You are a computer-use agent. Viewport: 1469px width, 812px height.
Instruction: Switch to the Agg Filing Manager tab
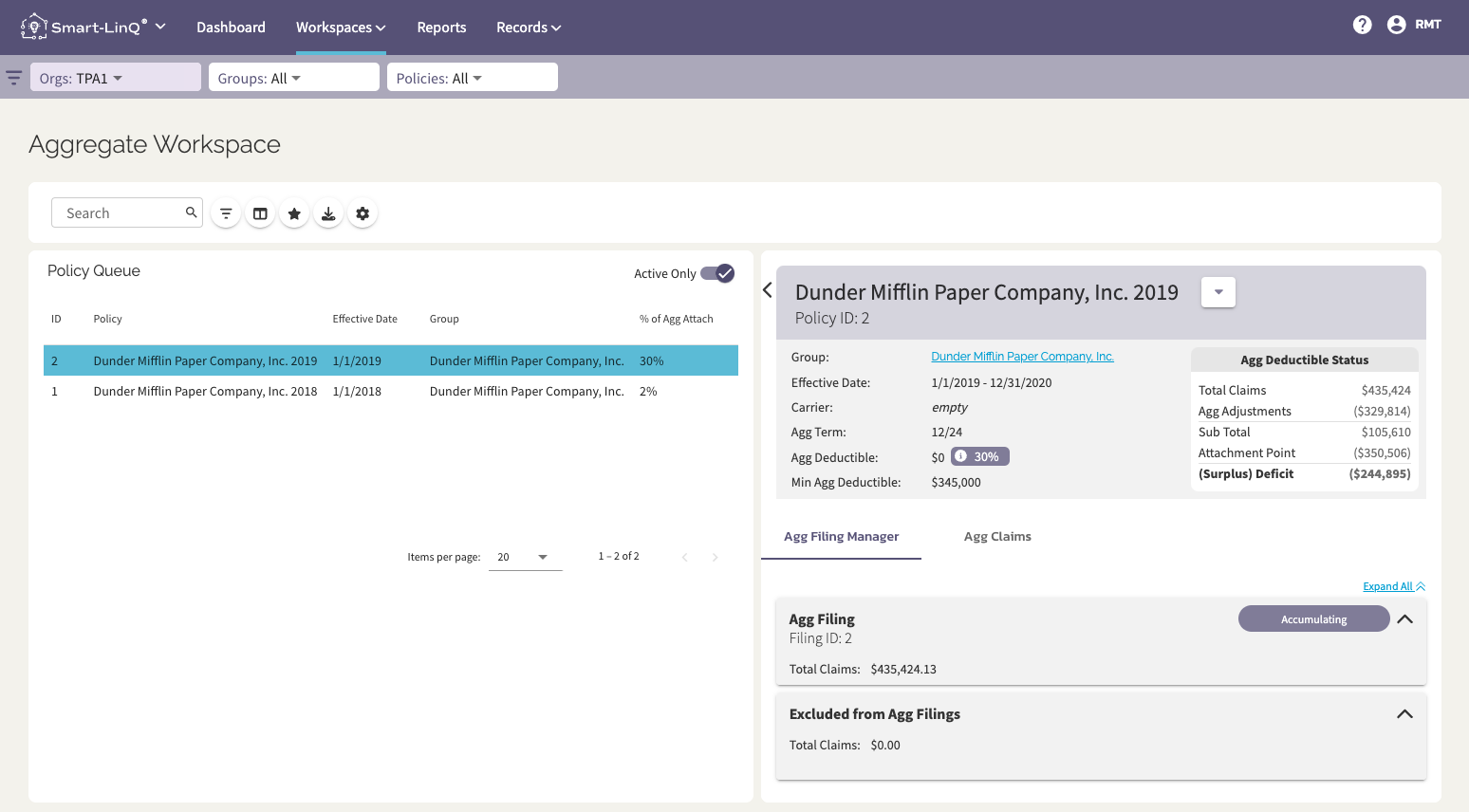[x=841, y=536]
